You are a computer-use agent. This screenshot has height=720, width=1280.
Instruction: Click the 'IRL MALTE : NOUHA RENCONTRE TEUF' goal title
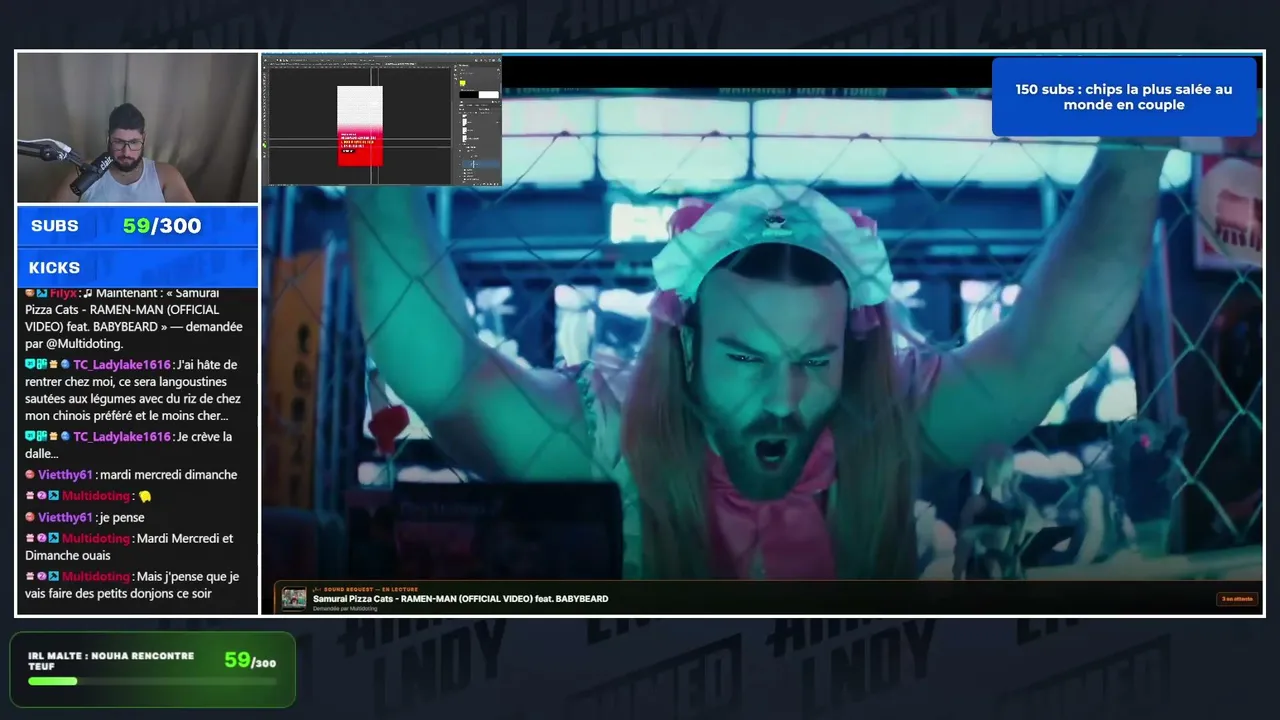[x=111, y=661]
